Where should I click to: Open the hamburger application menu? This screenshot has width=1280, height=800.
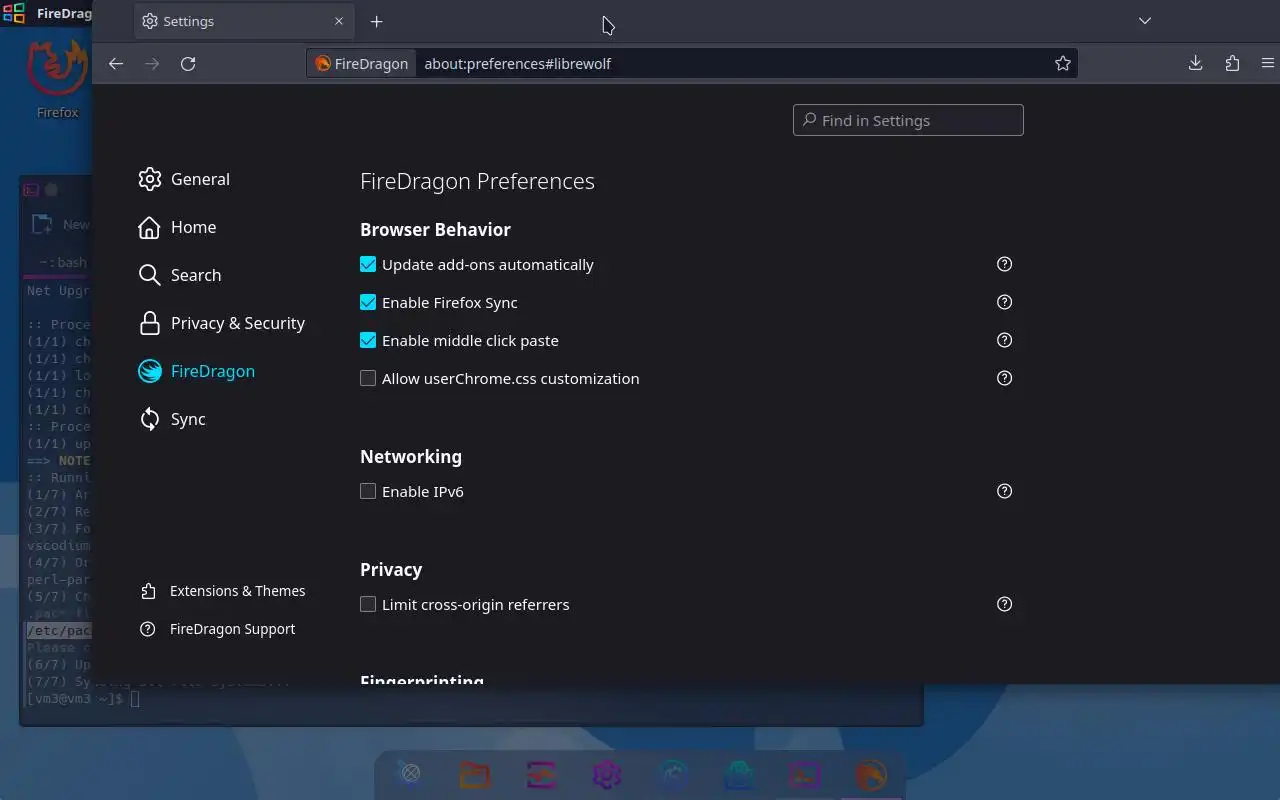tap(1268, 63)
